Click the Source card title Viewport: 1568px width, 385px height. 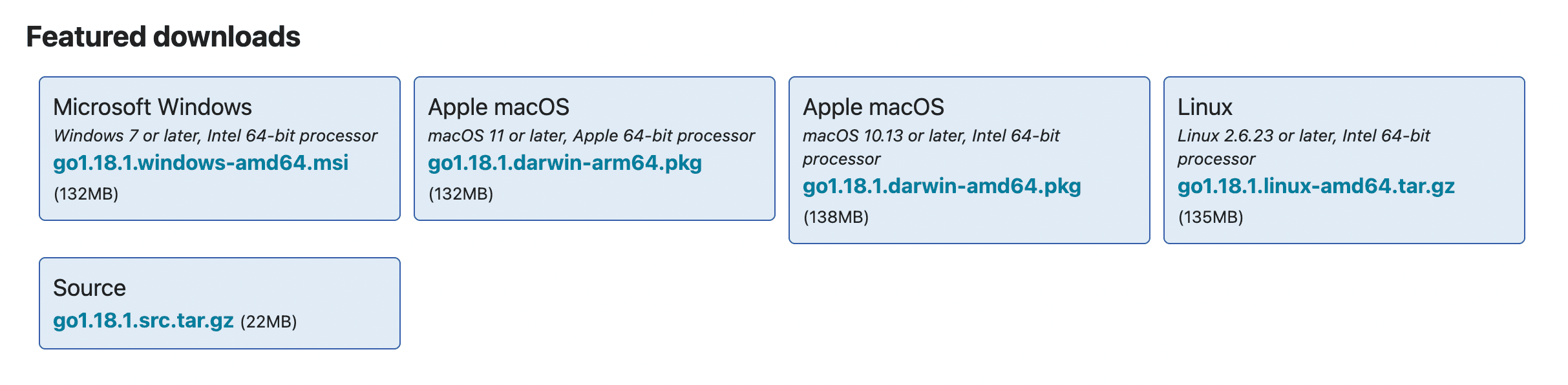tap(89, 288)
